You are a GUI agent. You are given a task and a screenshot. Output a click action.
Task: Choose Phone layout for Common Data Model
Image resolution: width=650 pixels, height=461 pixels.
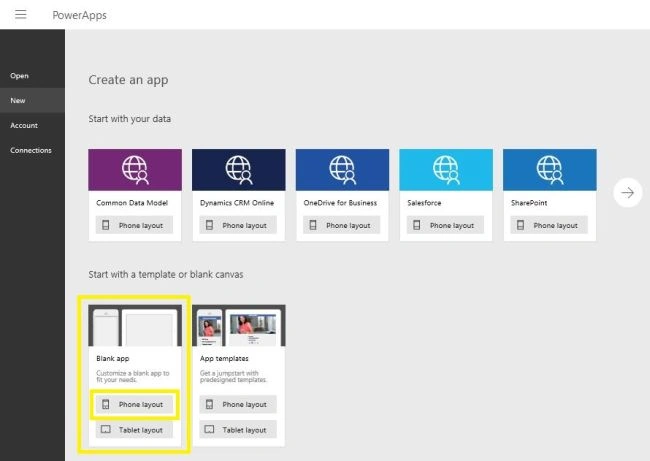coord(134,225)
